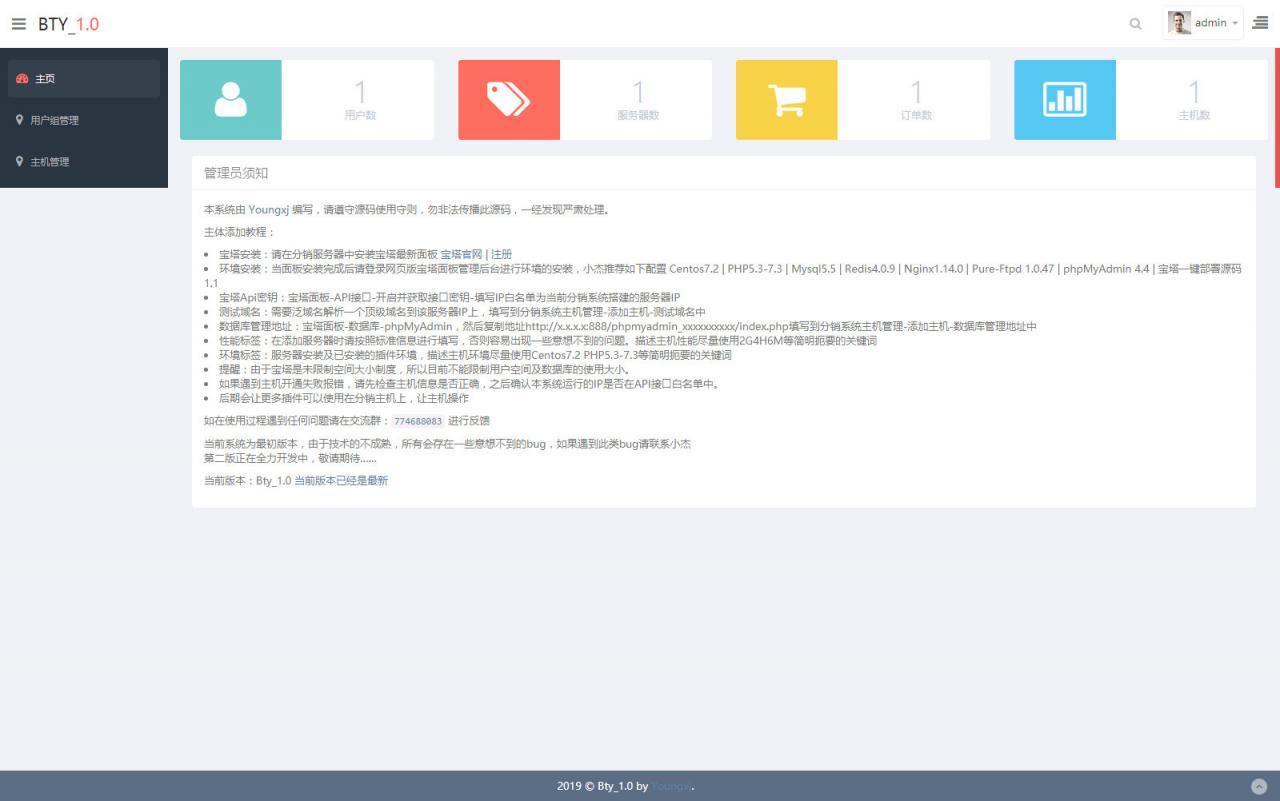The height and width of the screenshot is (801, 1280).
Task: Open the 宝塔官网 link
Action: click(x=461, y=254)
